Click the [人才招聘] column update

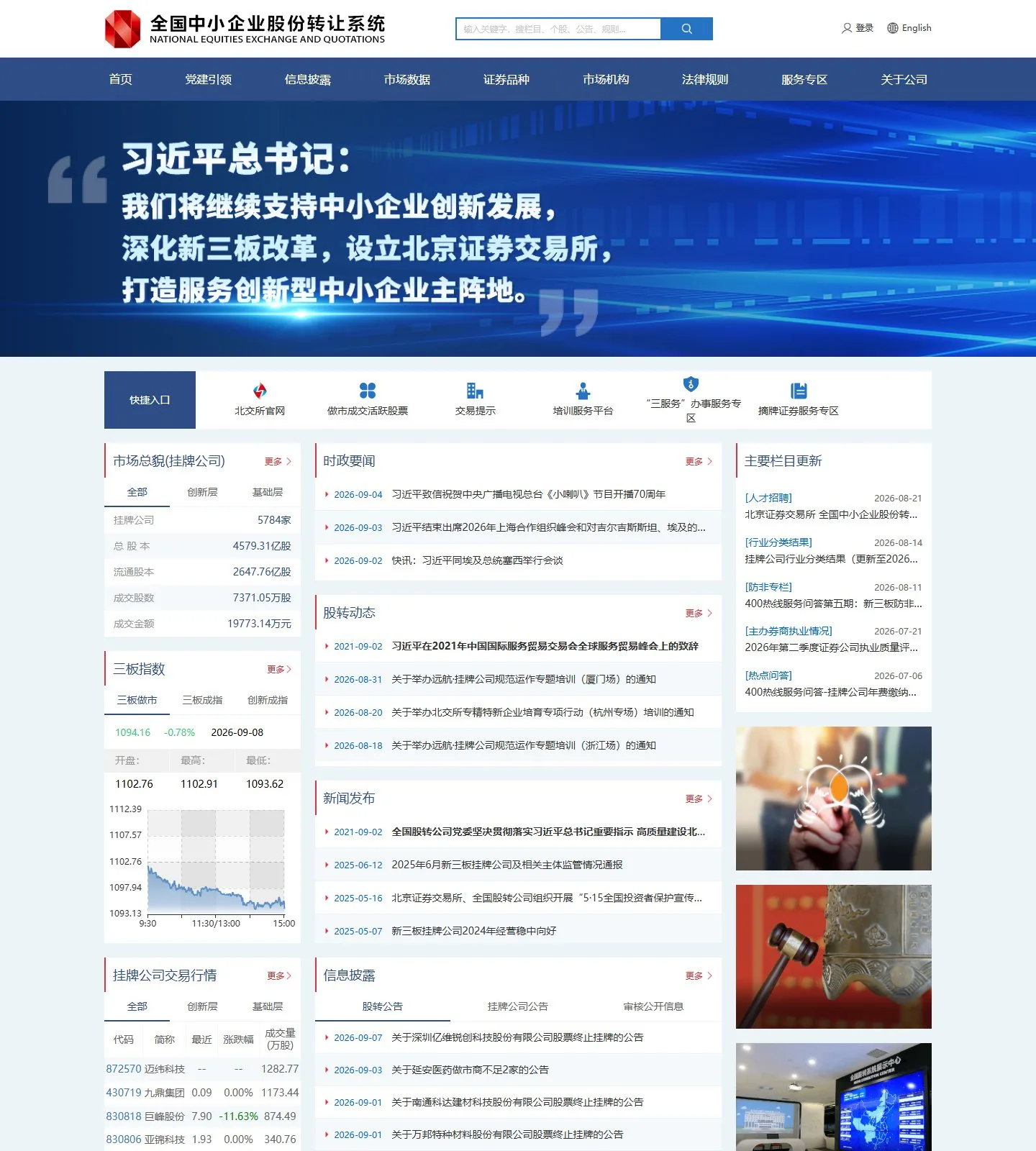pos(768,498)
